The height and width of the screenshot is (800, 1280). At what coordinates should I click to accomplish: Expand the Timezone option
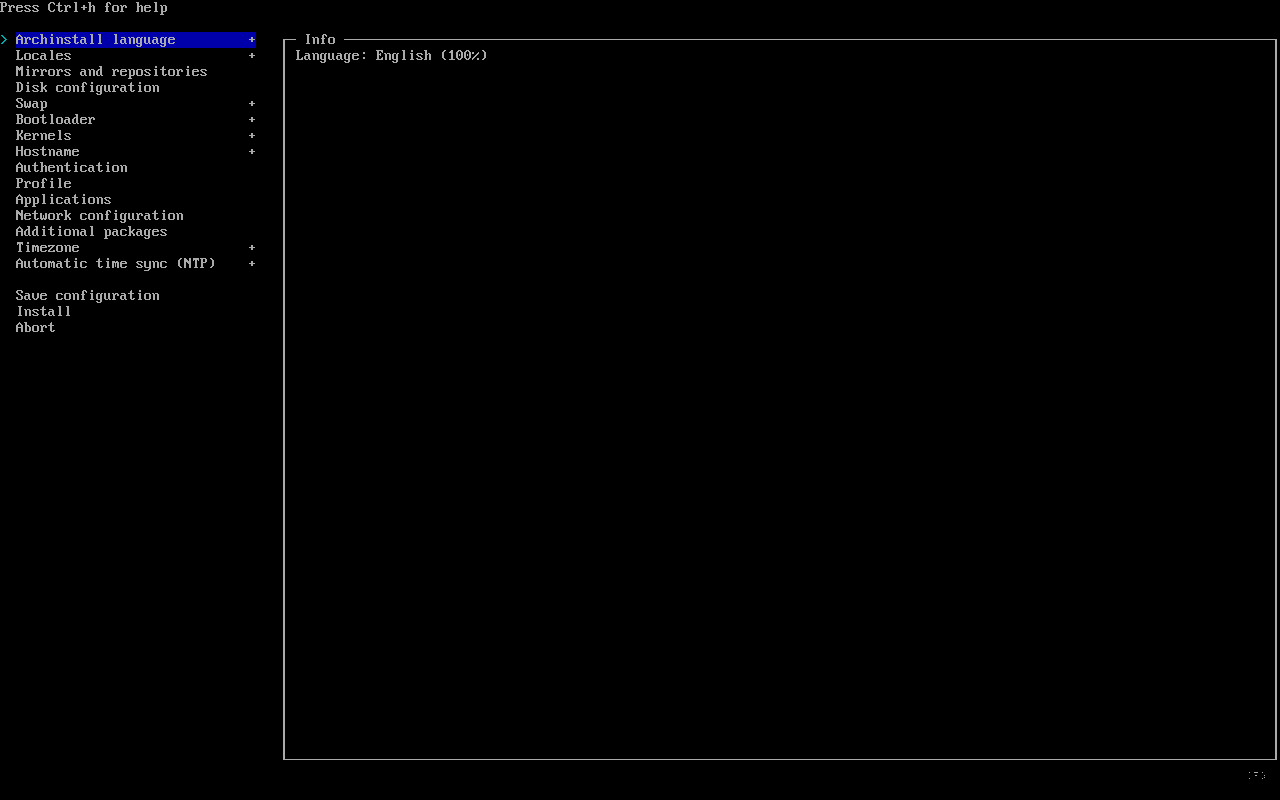click(x=252, y=247)
